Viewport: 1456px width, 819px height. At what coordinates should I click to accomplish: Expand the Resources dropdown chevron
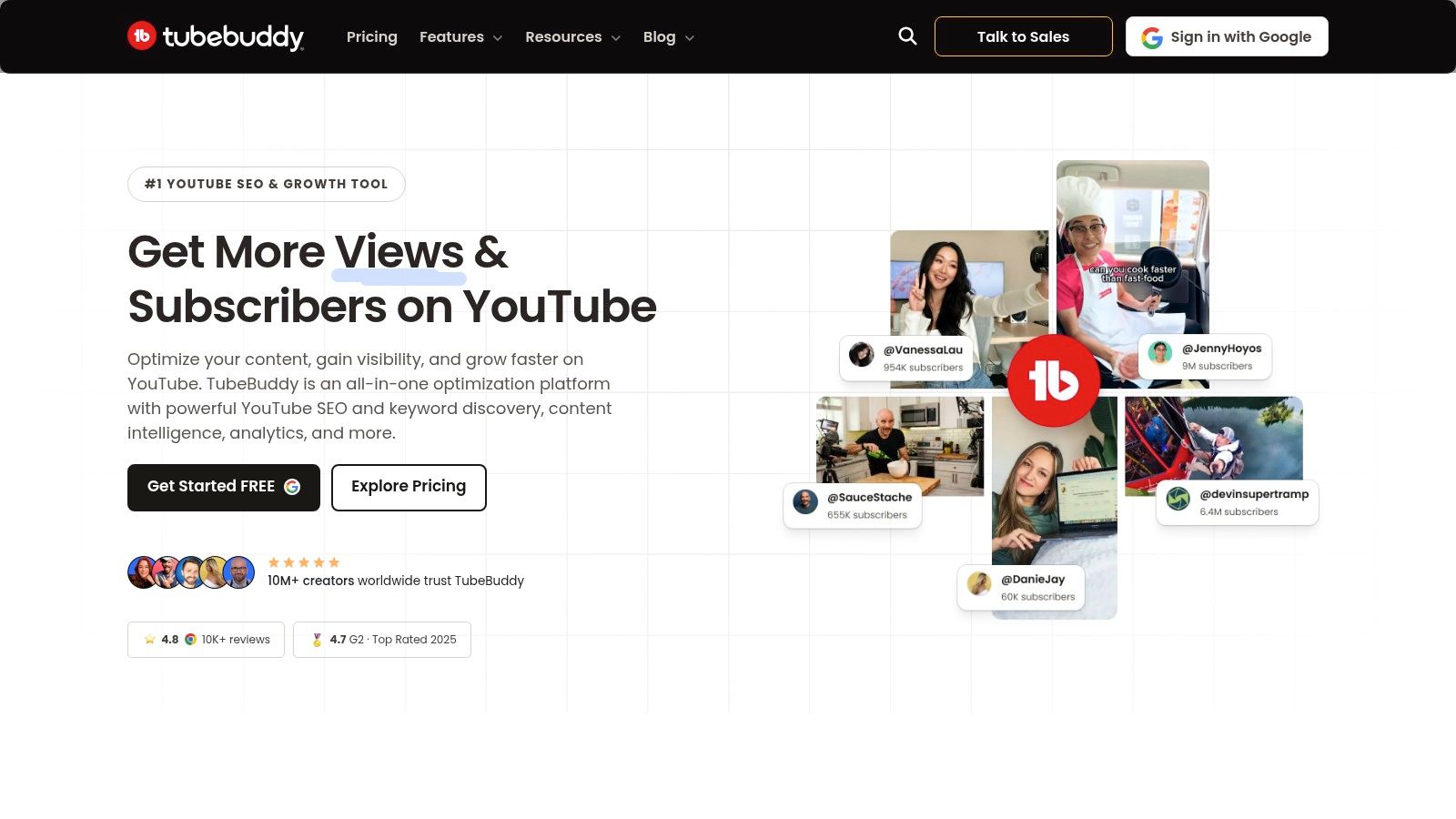[616, 38]
